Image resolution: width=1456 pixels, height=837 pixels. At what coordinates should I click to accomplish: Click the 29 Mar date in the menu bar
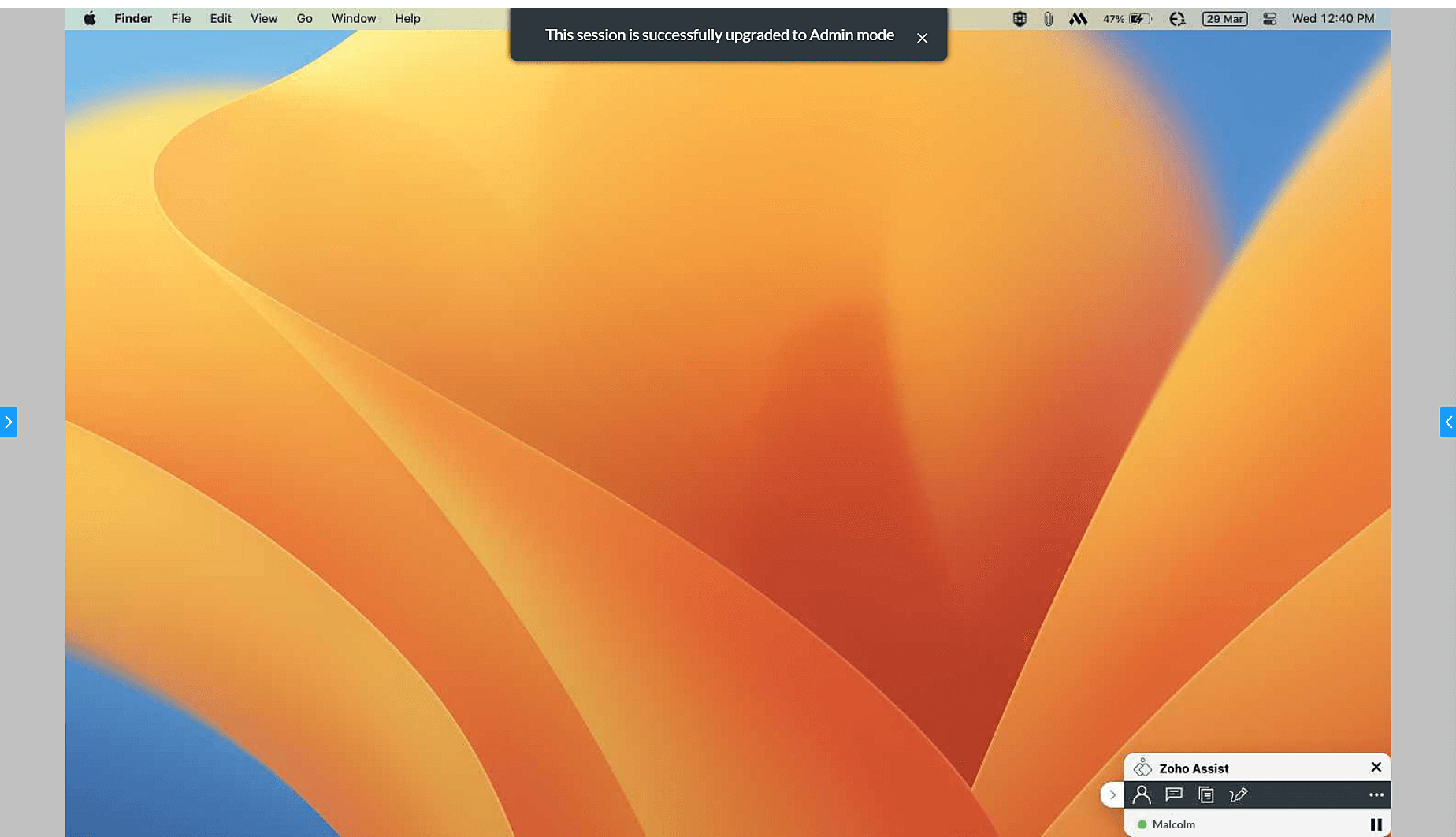click(1224, 18)
